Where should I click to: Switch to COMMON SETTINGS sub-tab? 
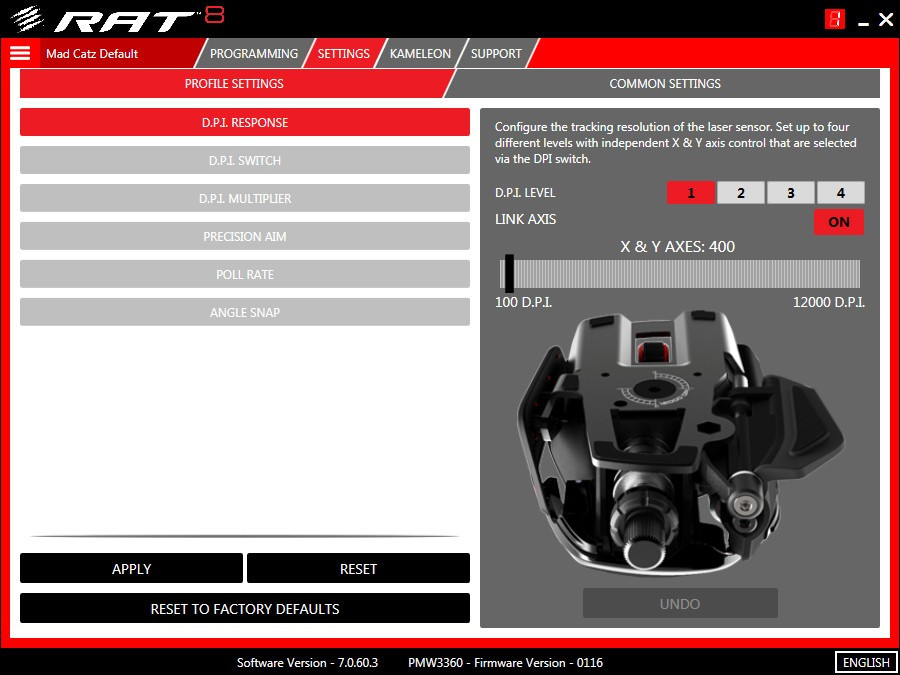(x=665, y=84)
